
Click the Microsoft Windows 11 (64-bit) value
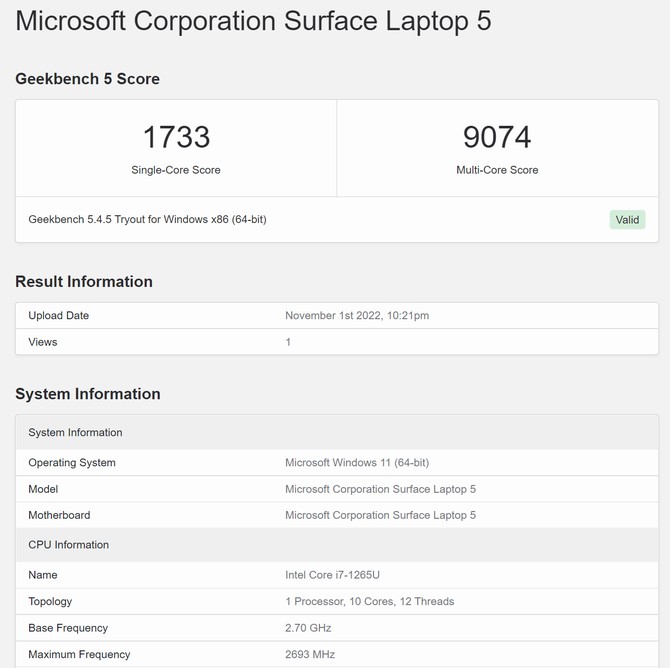tap(357, 463)
